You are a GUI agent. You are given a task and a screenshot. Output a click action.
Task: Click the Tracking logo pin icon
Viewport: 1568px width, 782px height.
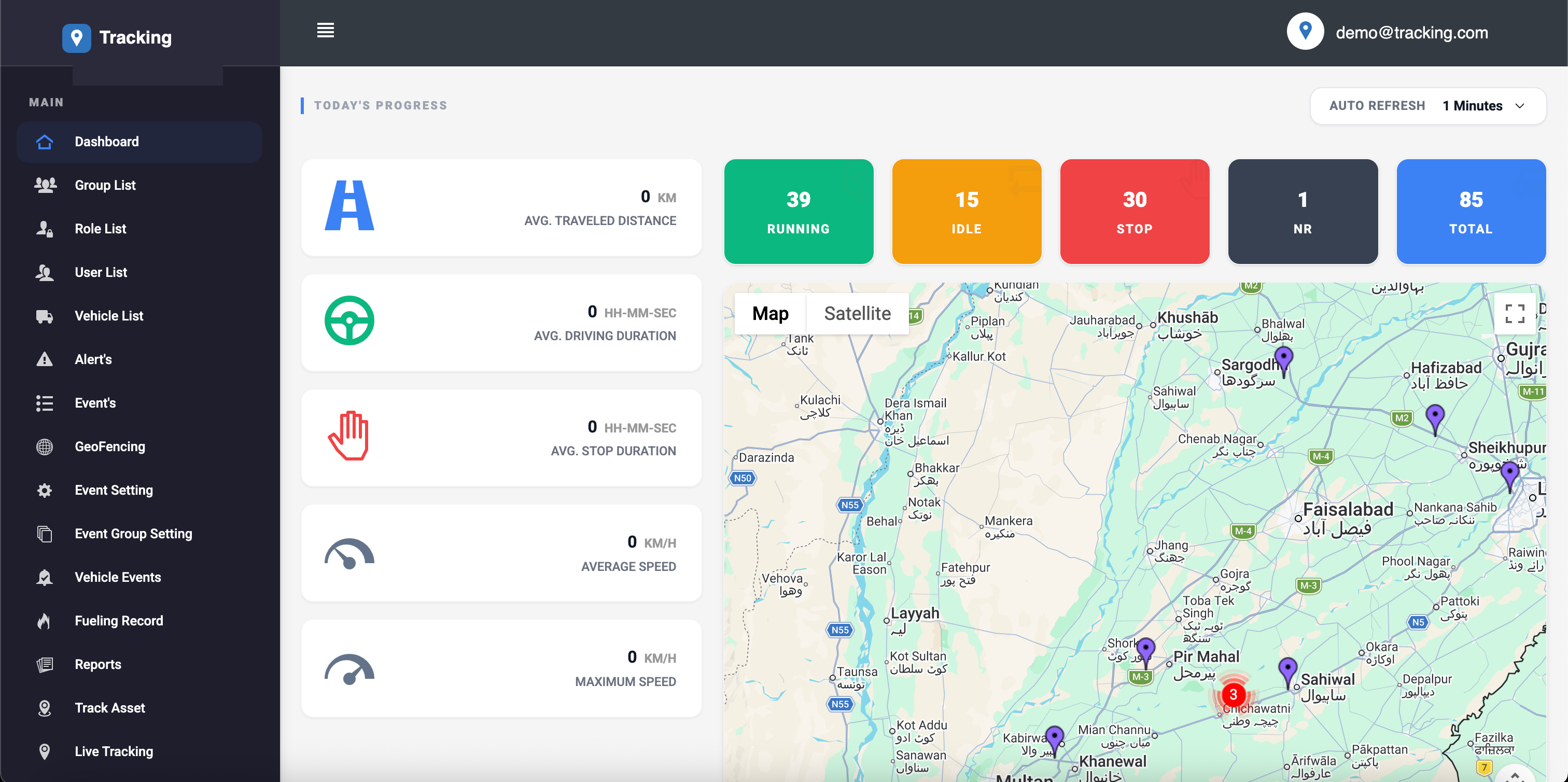click(77, 38)
